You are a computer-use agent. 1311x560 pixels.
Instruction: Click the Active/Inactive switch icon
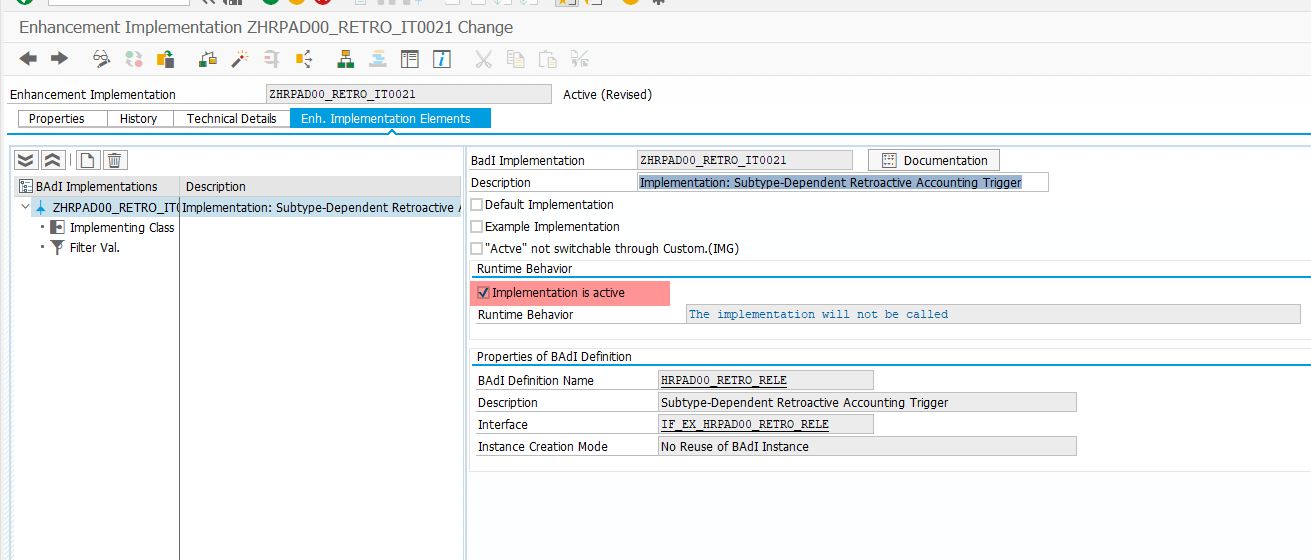pos(133,59)
